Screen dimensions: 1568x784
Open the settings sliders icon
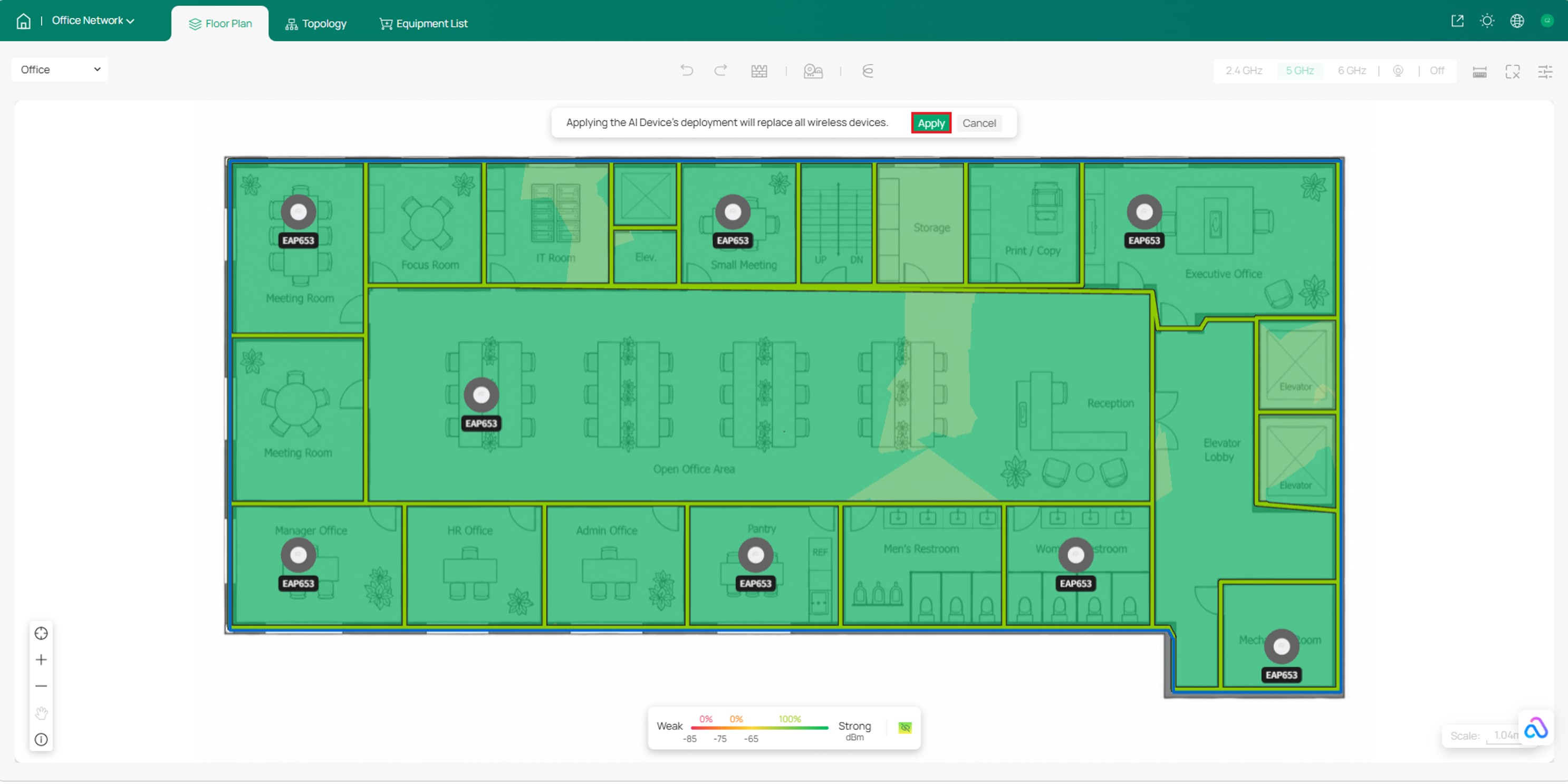pos(1545,72)
